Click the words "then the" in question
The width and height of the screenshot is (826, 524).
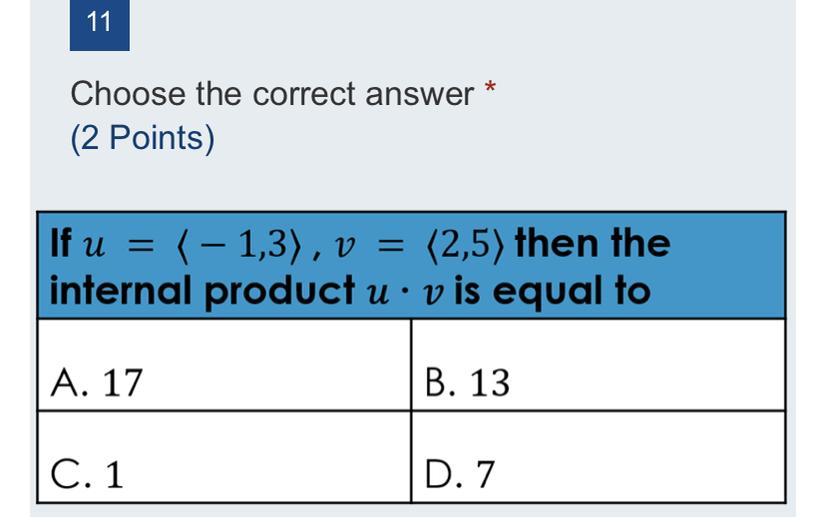pos(593,243)
